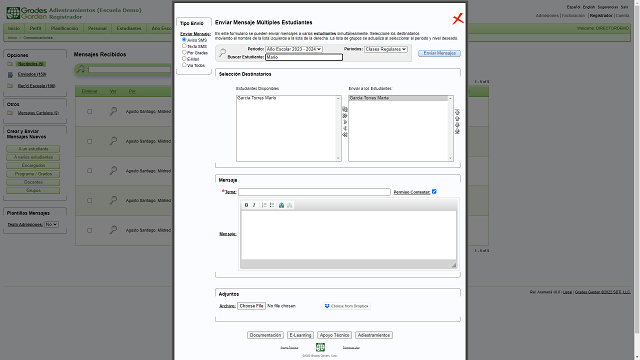Open Planificación menu on background page
640x360 pixels.
64,29
